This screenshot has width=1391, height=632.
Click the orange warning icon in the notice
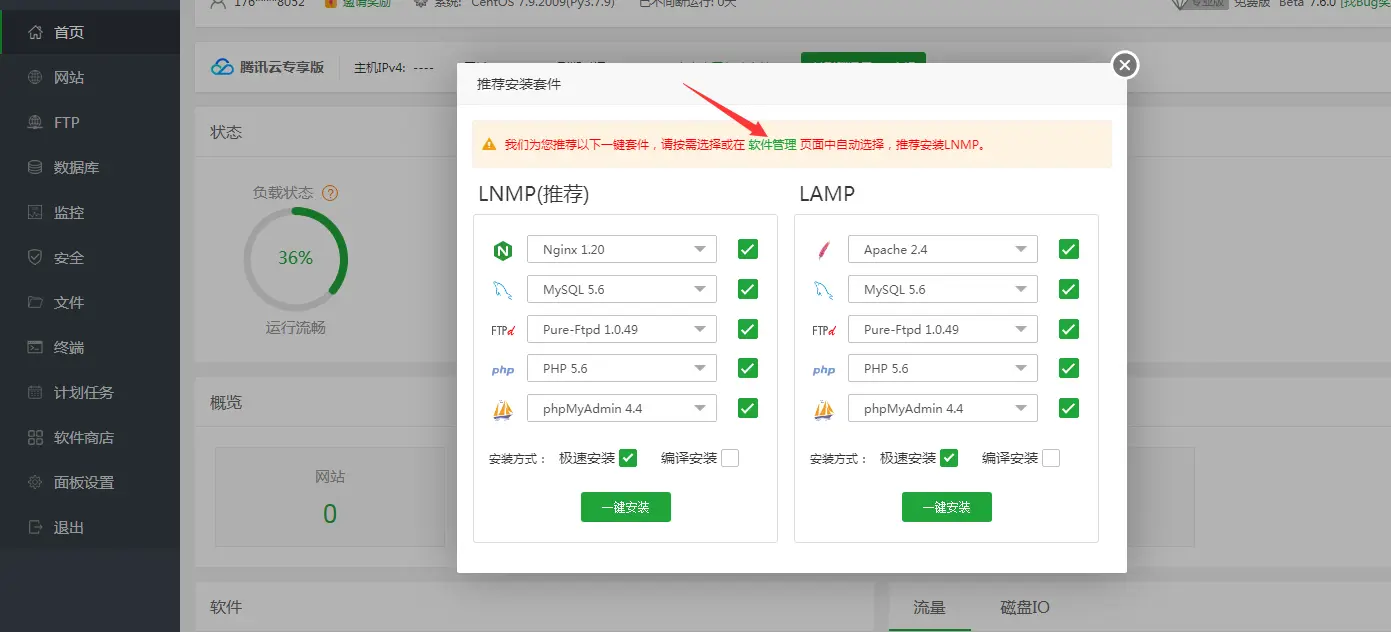point(489,145)
